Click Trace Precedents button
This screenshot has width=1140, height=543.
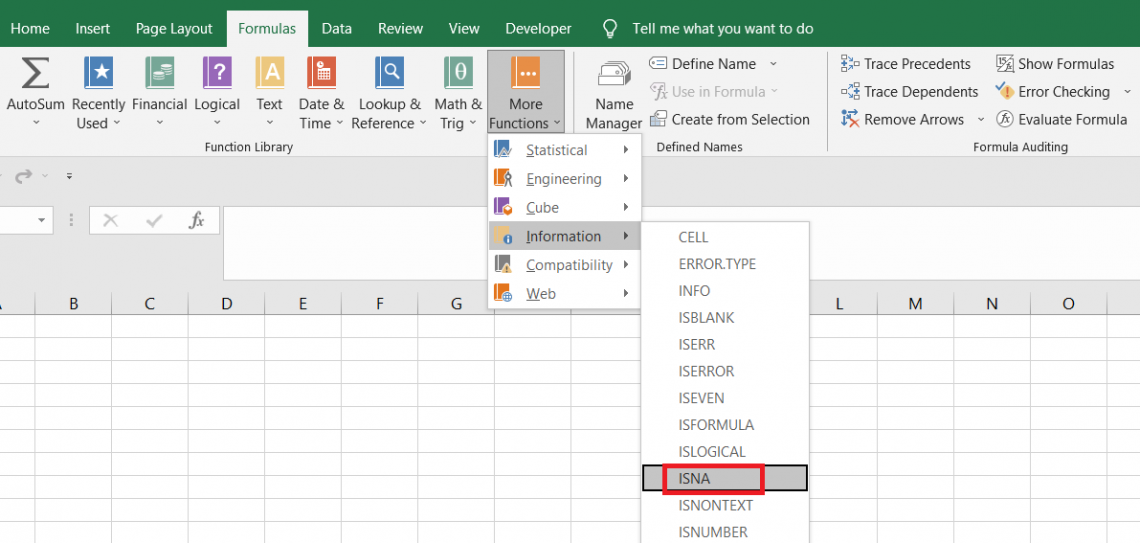point(906,64)
